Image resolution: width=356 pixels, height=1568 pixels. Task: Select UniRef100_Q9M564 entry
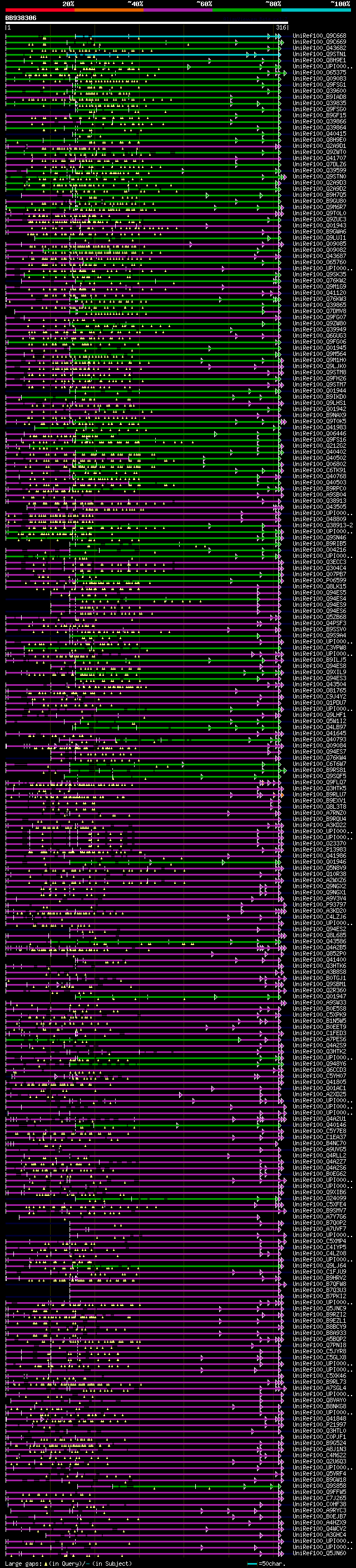319,354
